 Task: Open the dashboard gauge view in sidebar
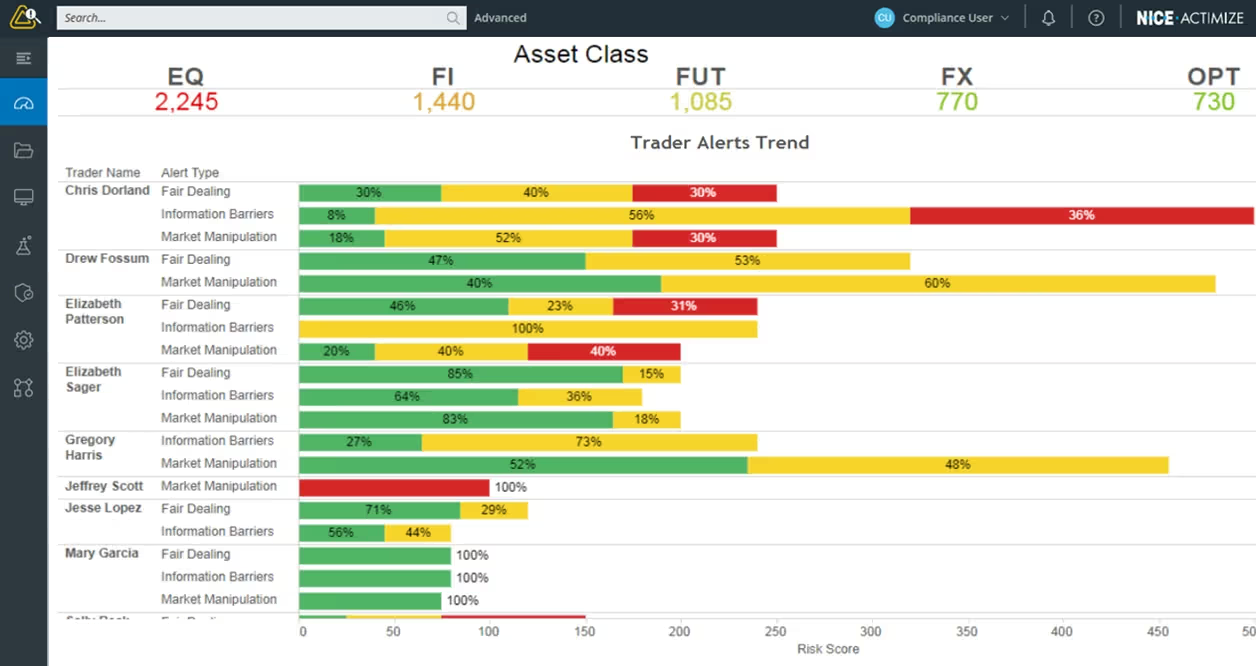tap(23, 101)
